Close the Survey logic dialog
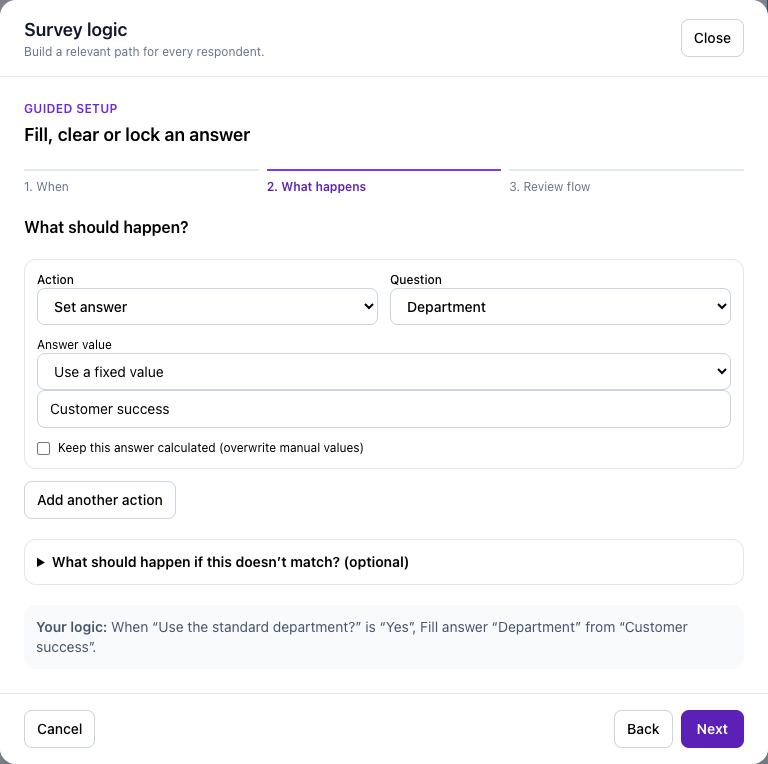768x764 pixels. (712, 38)
